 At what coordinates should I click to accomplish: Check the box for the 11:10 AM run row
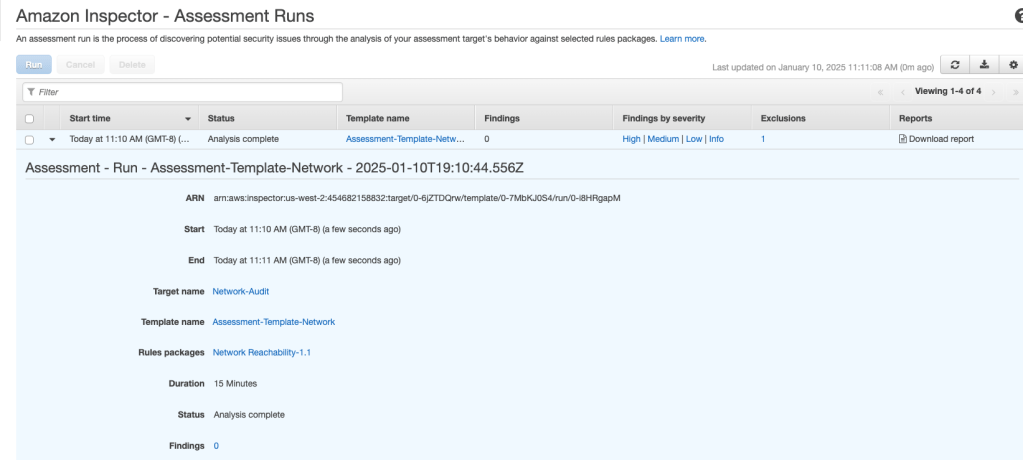coord(30,139)
